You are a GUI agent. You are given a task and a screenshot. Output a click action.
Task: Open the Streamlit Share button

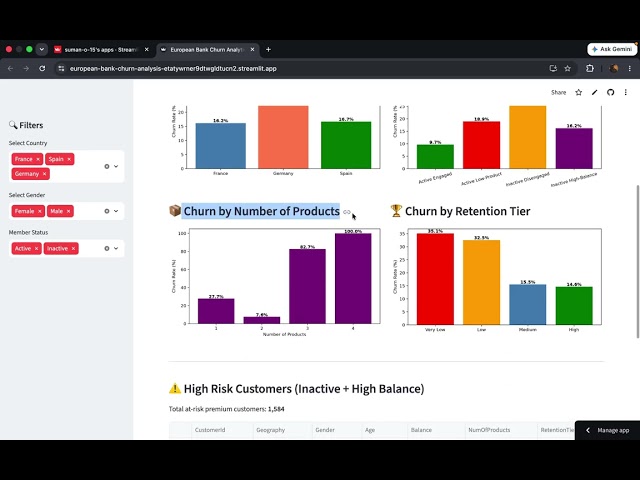pyautogui.click(x=558, y=92)
